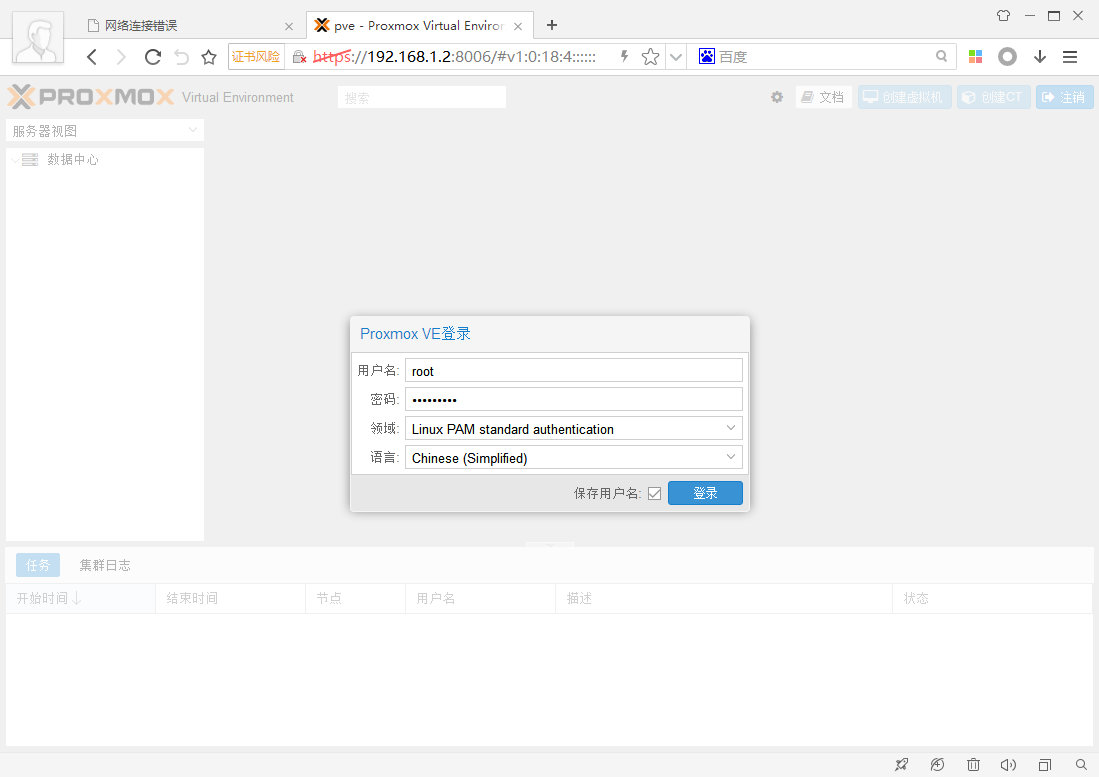Screen dimensions: 1099x777
Task: Reload the current page
Action: tap(152, 57)
